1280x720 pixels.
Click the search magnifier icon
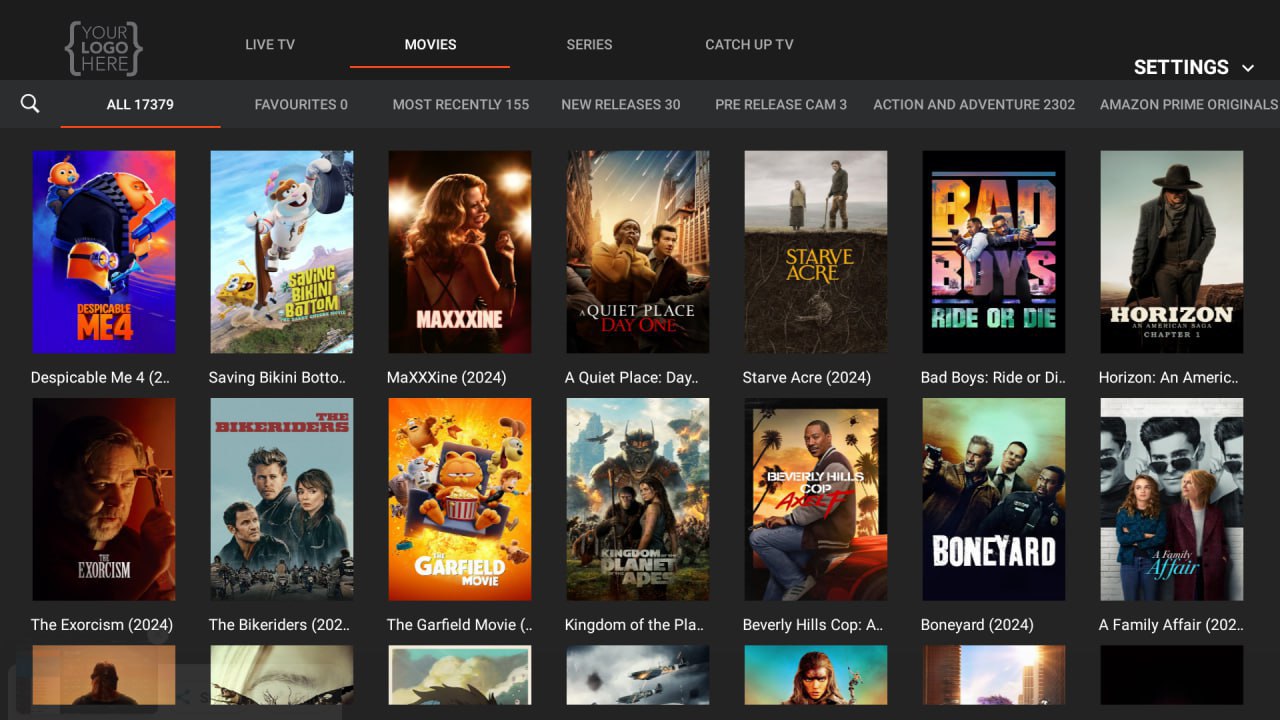[x=30, y=103]
